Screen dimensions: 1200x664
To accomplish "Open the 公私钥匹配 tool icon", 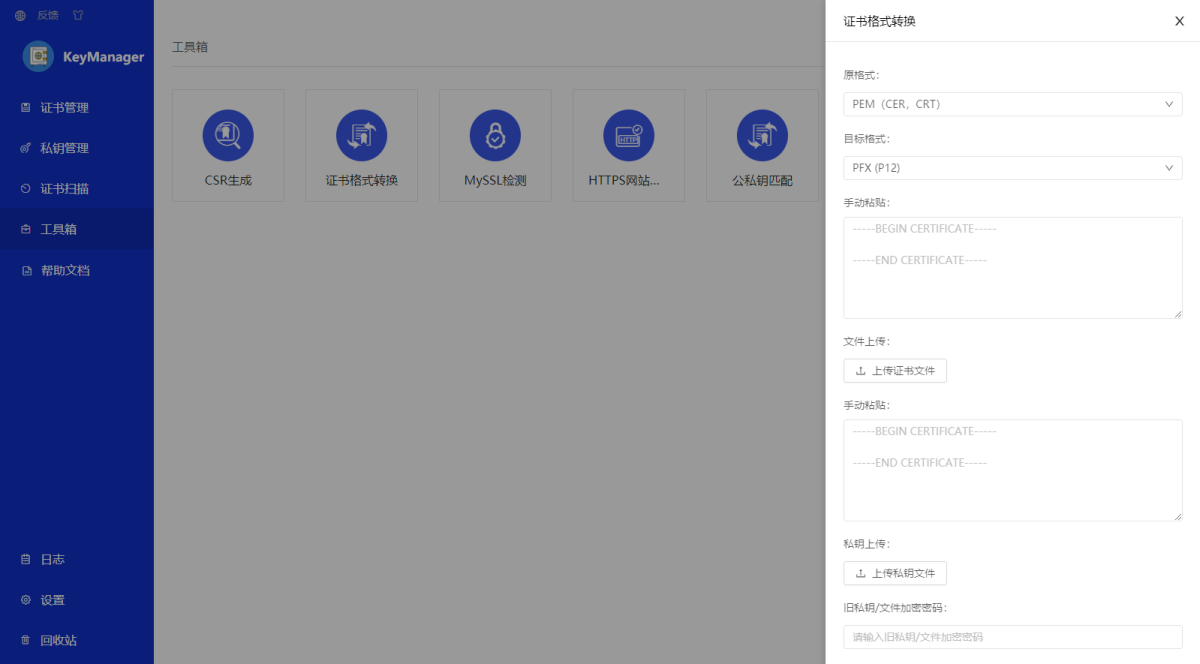I will [x=762, y=136].
